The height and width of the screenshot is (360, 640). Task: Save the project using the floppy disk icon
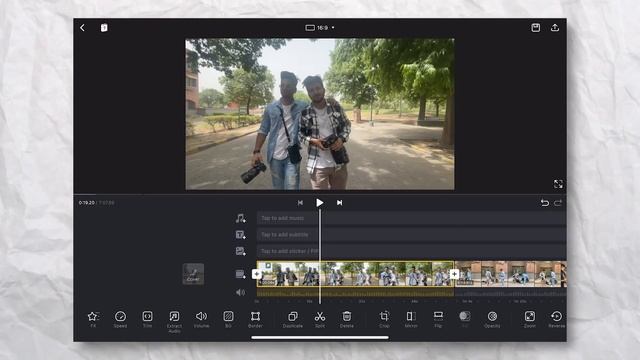tap(536, 27)
